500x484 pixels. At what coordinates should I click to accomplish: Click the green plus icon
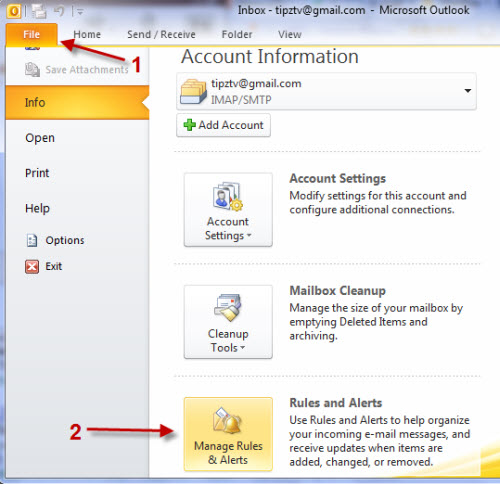coord(189,125)
